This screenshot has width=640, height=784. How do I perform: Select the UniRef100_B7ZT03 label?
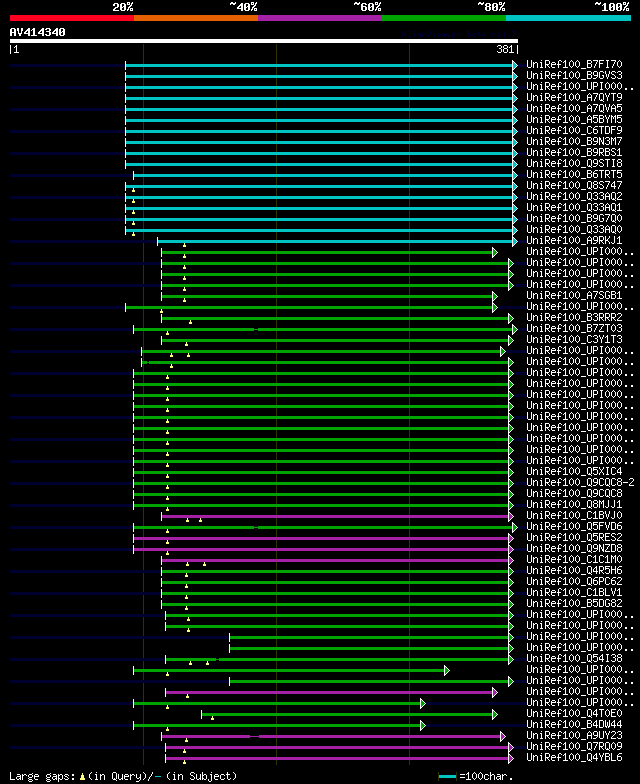pyautogui.click(x=574, y=328)
